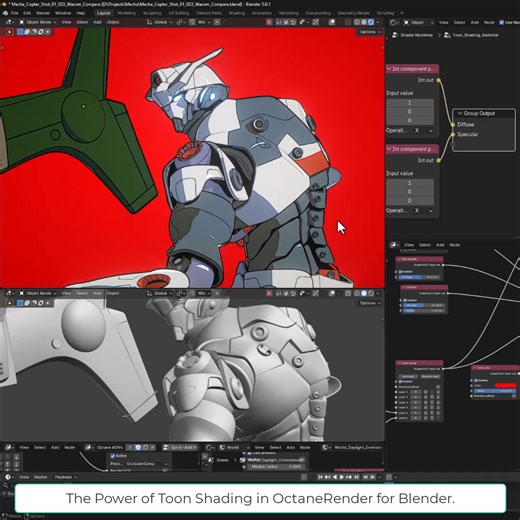Image resolution: width=520 pixels, height=520 pixels.
Task: Open top viewport editor type selector
Action: coord(9,22)
